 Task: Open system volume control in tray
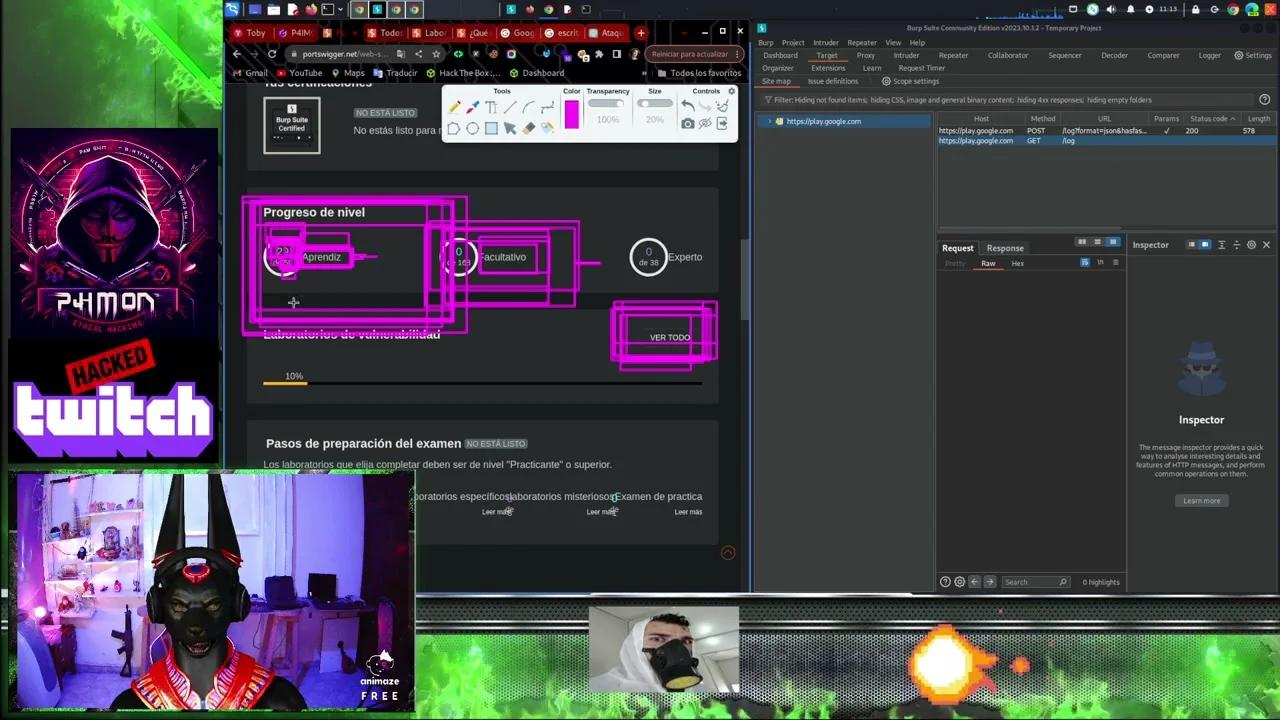pos(1111,9)
